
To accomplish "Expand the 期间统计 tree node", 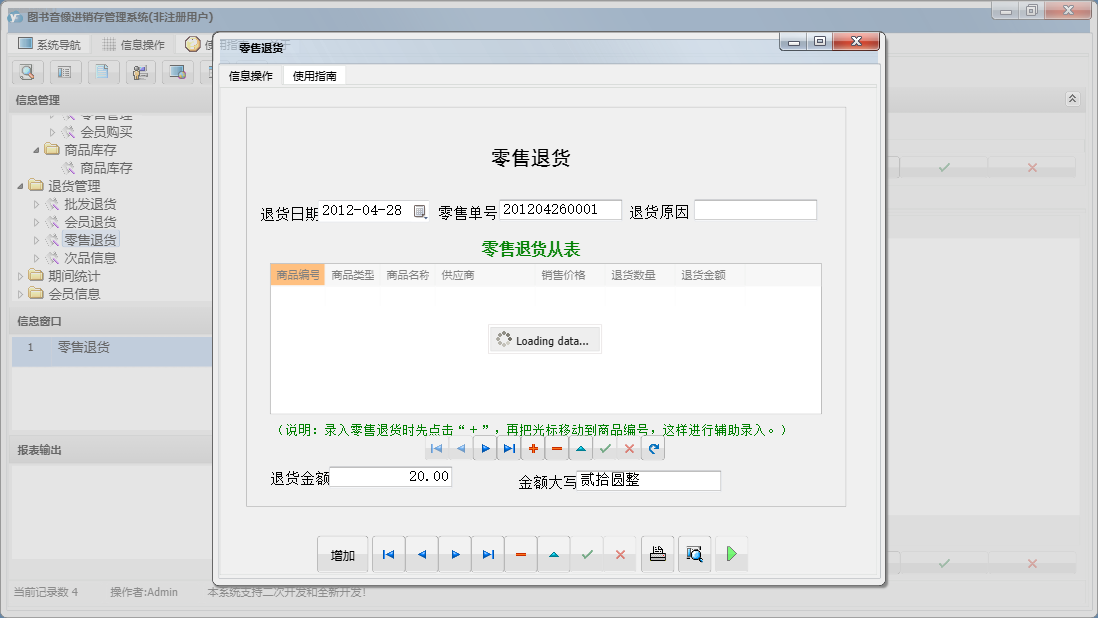I will (18, 276).
